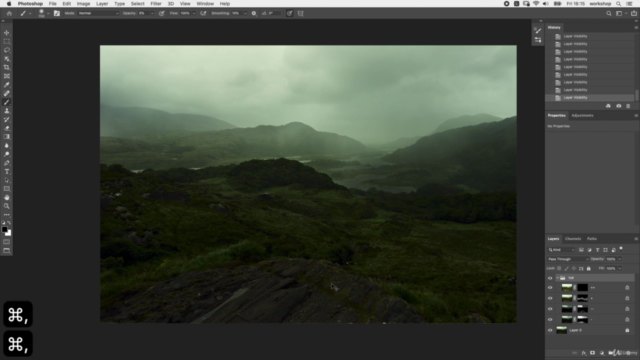Toggle visibility of layer named '--'
Viewport: 640px width, 360px height.
coord(550,309)
